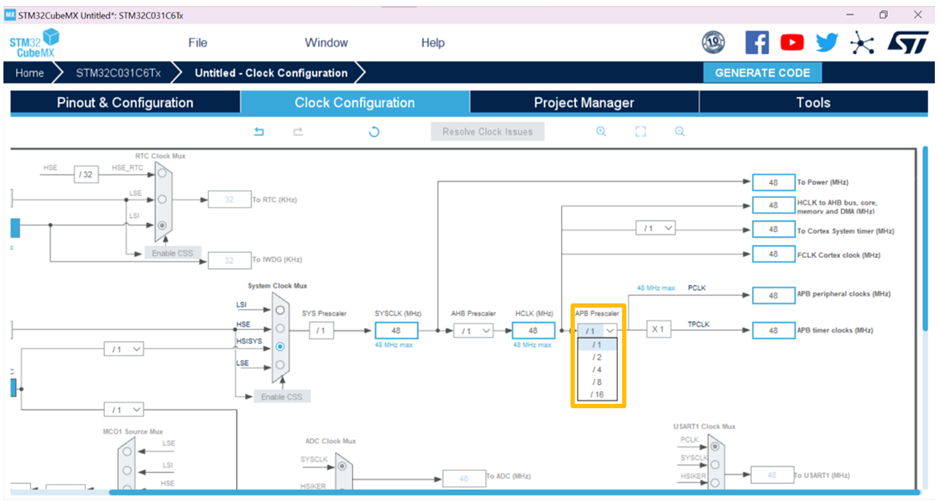Select LSE radio in System Clock Mux
Screen dimensions: 940x501
pos(280,365)
